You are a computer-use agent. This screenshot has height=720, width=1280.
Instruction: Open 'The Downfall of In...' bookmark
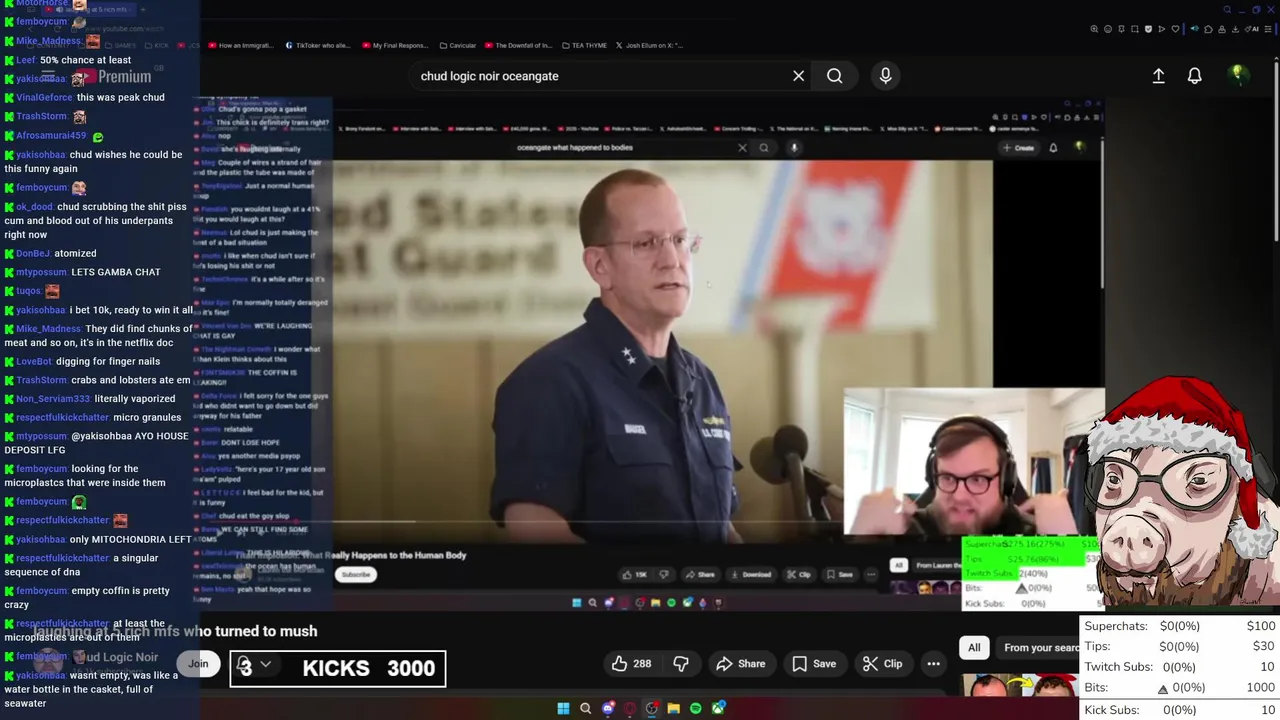(517, 45)
